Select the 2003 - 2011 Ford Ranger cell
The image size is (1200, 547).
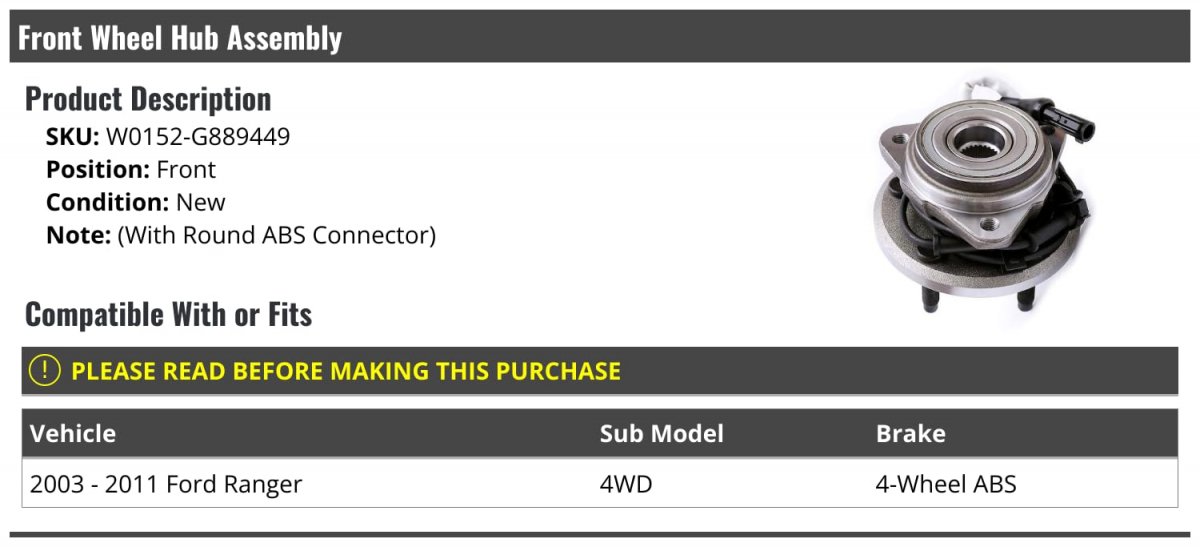point(166,485)
